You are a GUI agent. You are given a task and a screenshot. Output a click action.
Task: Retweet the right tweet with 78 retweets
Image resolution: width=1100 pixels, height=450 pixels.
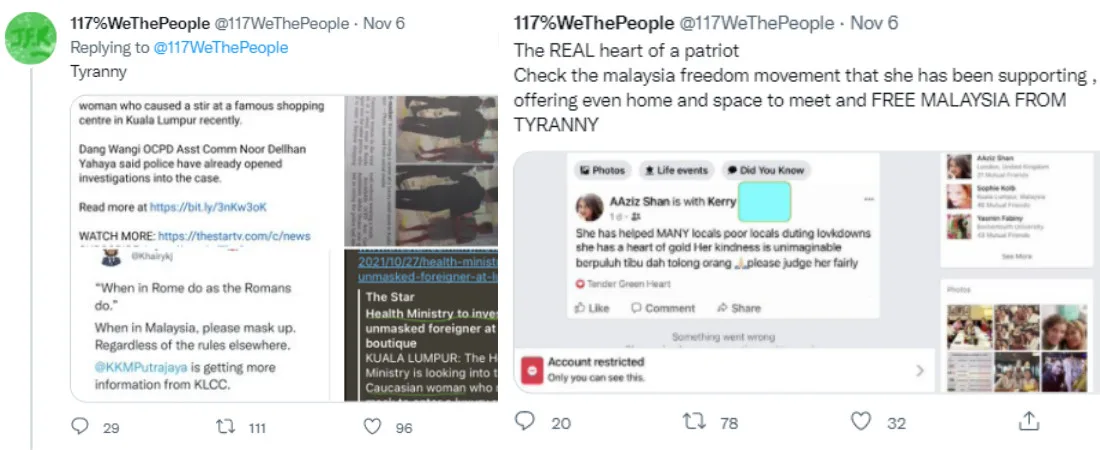coord(695,421)
